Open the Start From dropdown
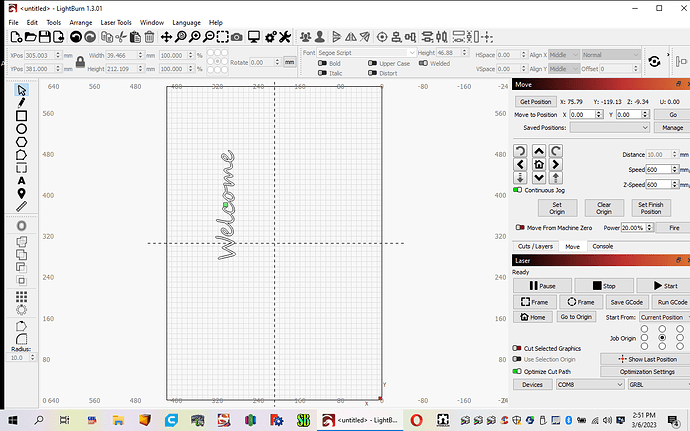This screenshot has width=690, height=431. point(664,317)
